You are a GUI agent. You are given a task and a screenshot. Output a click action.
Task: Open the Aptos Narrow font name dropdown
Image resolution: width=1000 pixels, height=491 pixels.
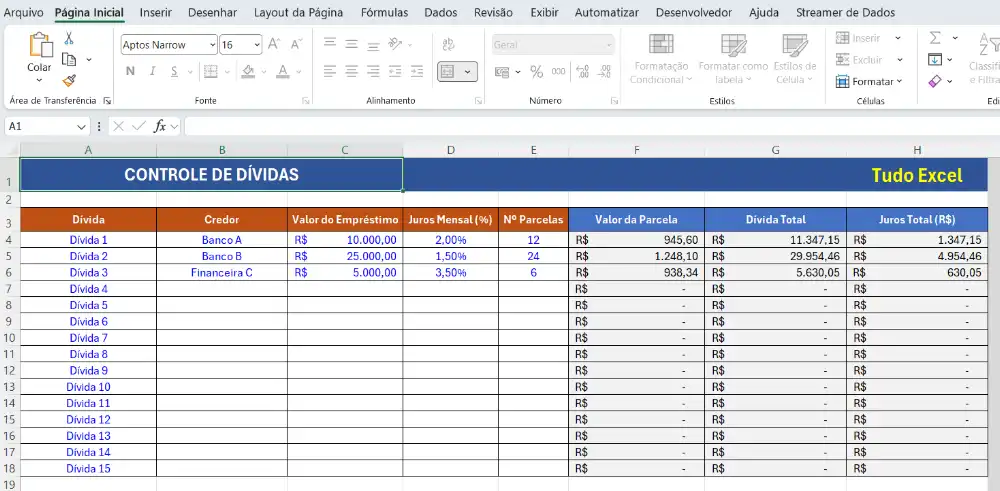click(212, 45)
